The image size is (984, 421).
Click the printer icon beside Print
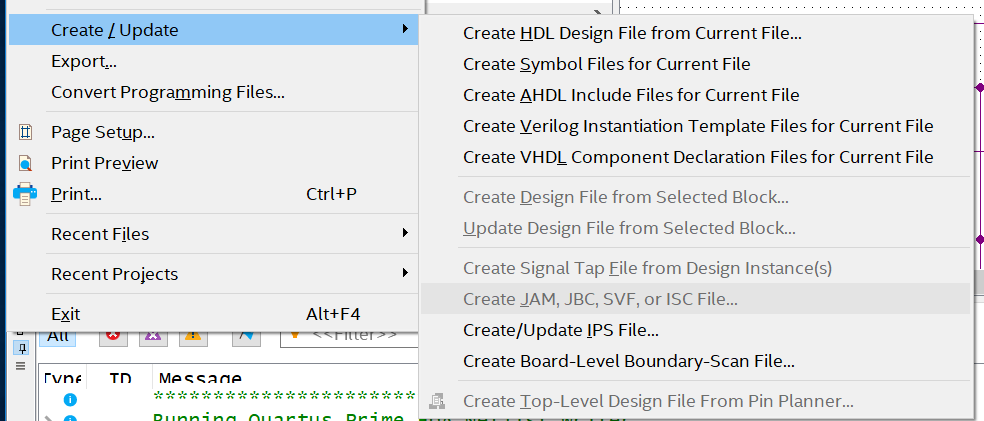(25, 195)
